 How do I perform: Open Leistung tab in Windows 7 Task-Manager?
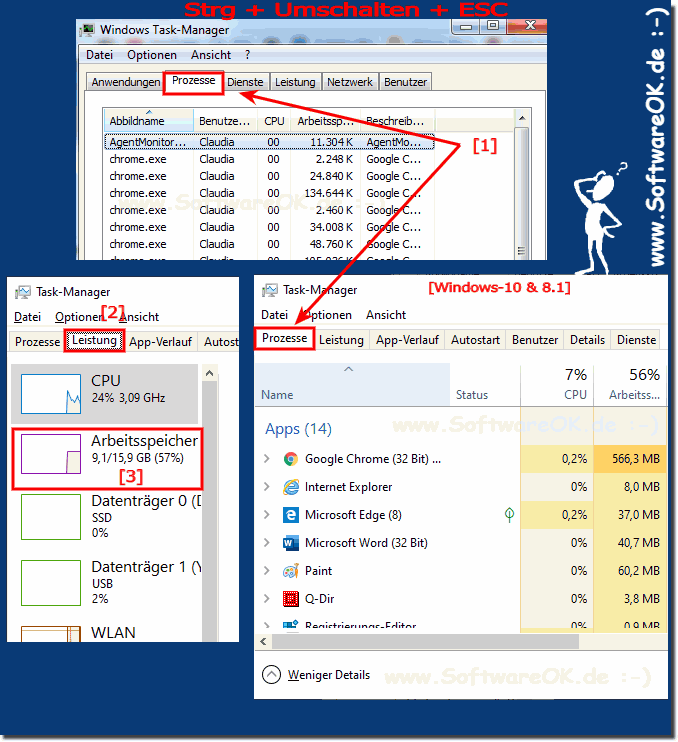point(295,82)
